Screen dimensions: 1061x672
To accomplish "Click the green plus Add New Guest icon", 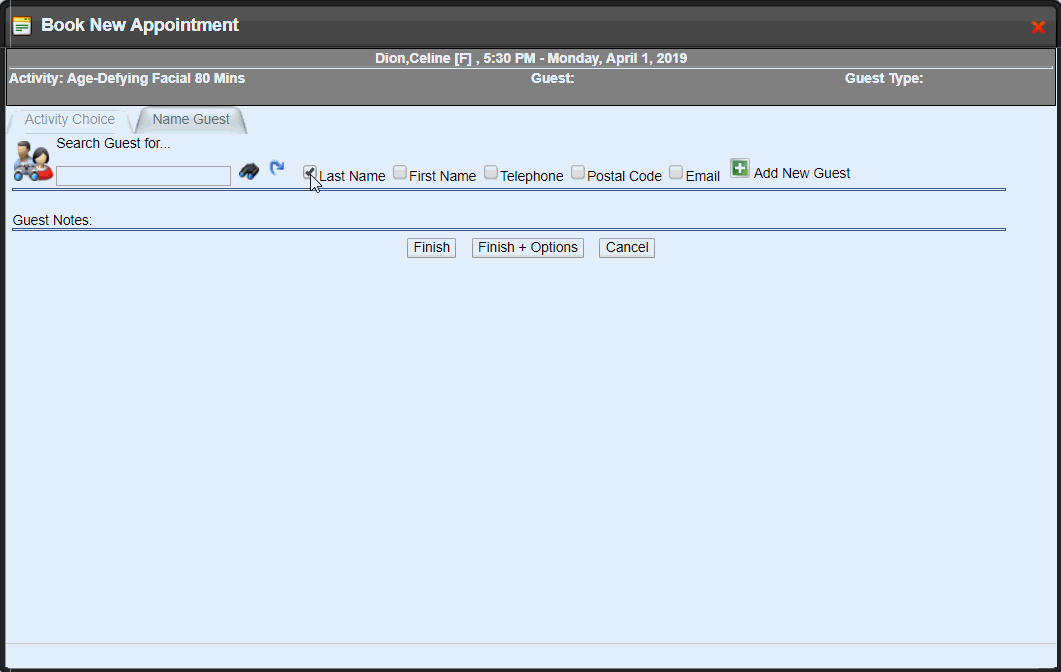I will point(740,168).
